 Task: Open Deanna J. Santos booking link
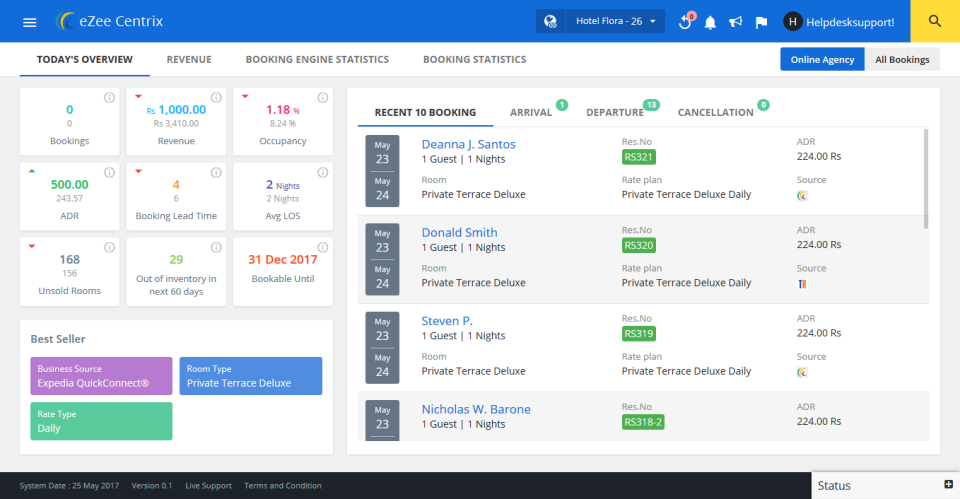click(468, 144)
